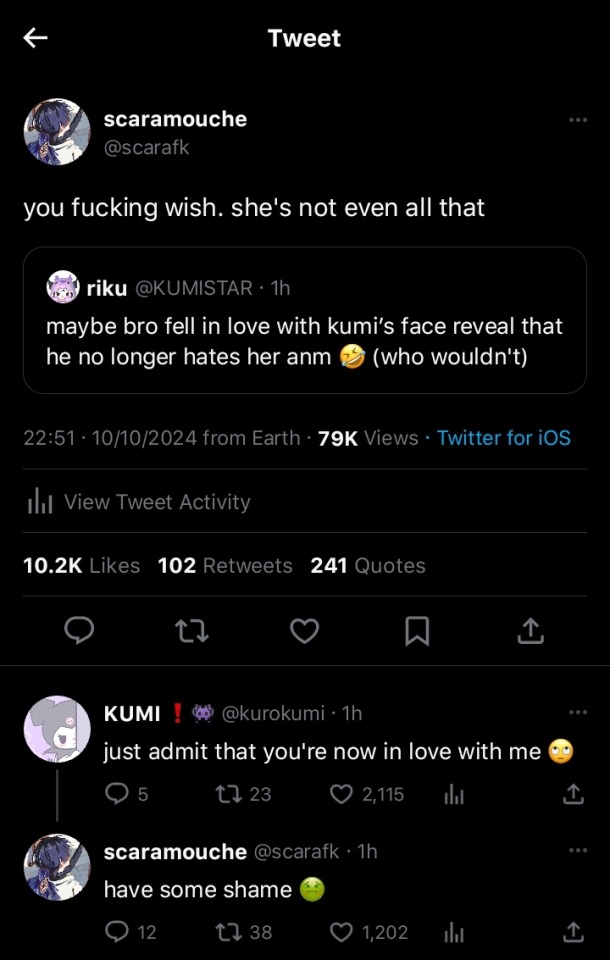Like the main scaramouche tweet
The width and height of the screenshot is (610, 960).
pyautogui.click(x=304, y=630)
